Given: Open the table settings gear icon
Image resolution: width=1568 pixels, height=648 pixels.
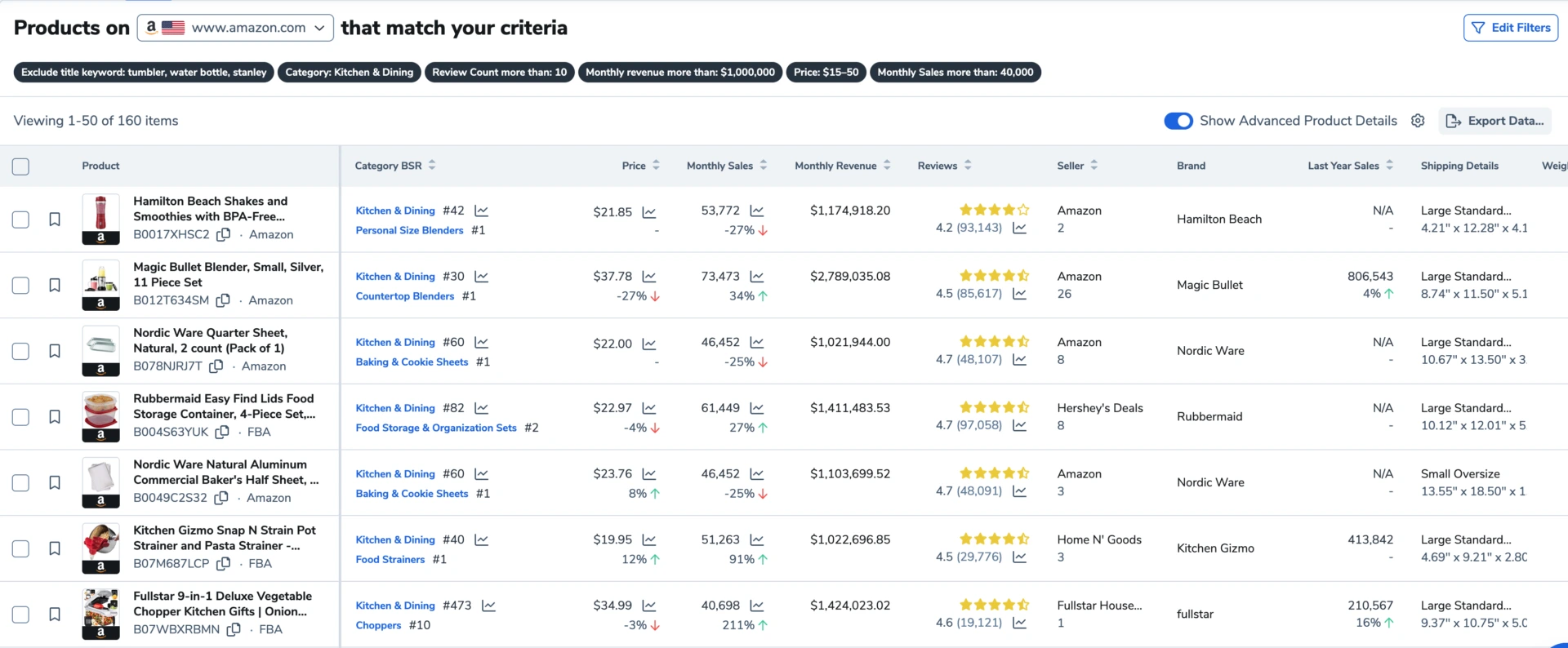Looking at the screenshot, I should point(1418,121).
